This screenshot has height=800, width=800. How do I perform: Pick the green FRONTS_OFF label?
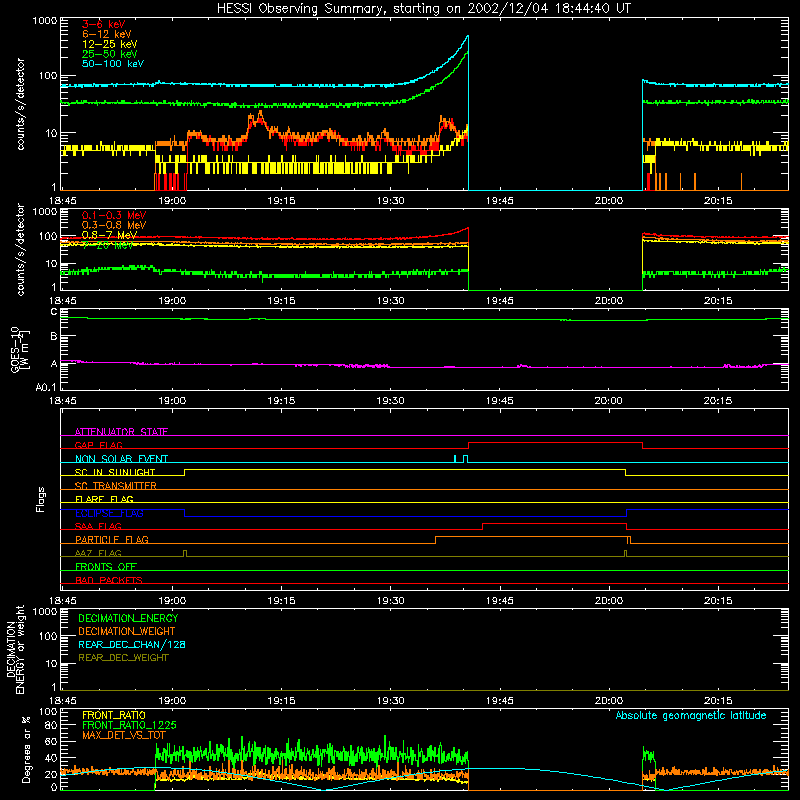(x=106, y=566)
